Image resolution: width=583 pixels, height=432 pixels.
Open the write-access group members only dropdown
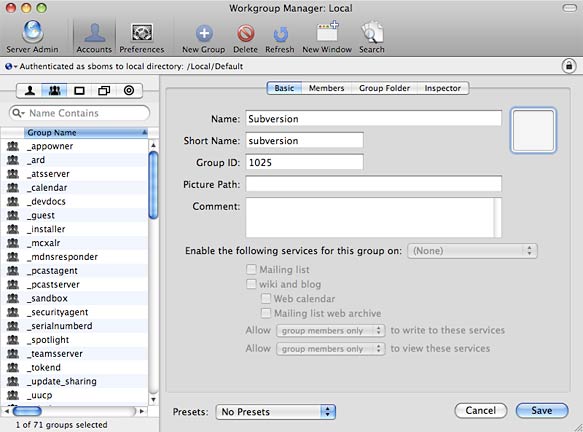330,330
